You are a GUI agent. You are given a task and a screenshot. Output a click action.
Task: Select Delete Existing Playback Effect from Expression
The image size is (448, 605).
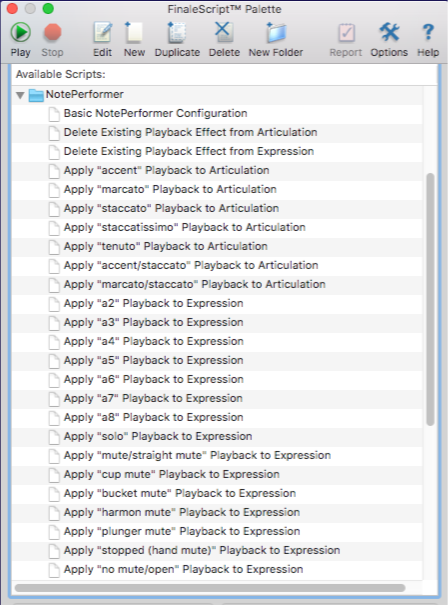pyautogui.click(x=189, y=151)
